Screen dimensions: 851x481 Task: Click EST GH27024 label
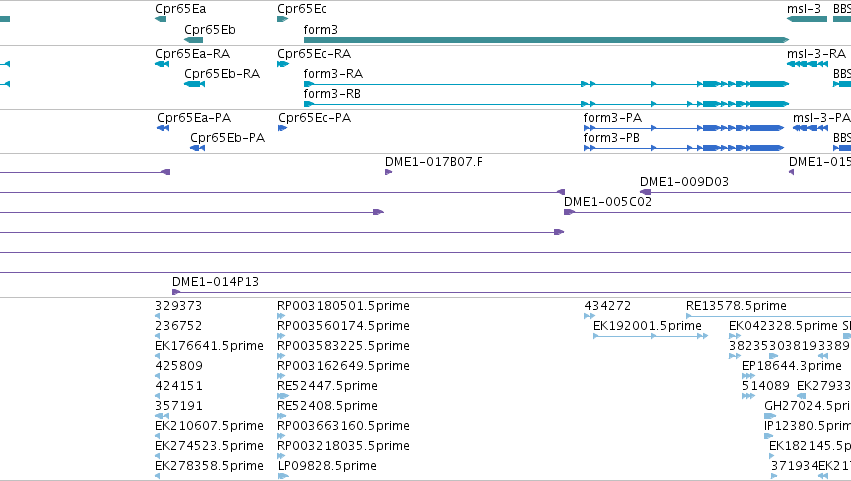[x=807, y=406]
